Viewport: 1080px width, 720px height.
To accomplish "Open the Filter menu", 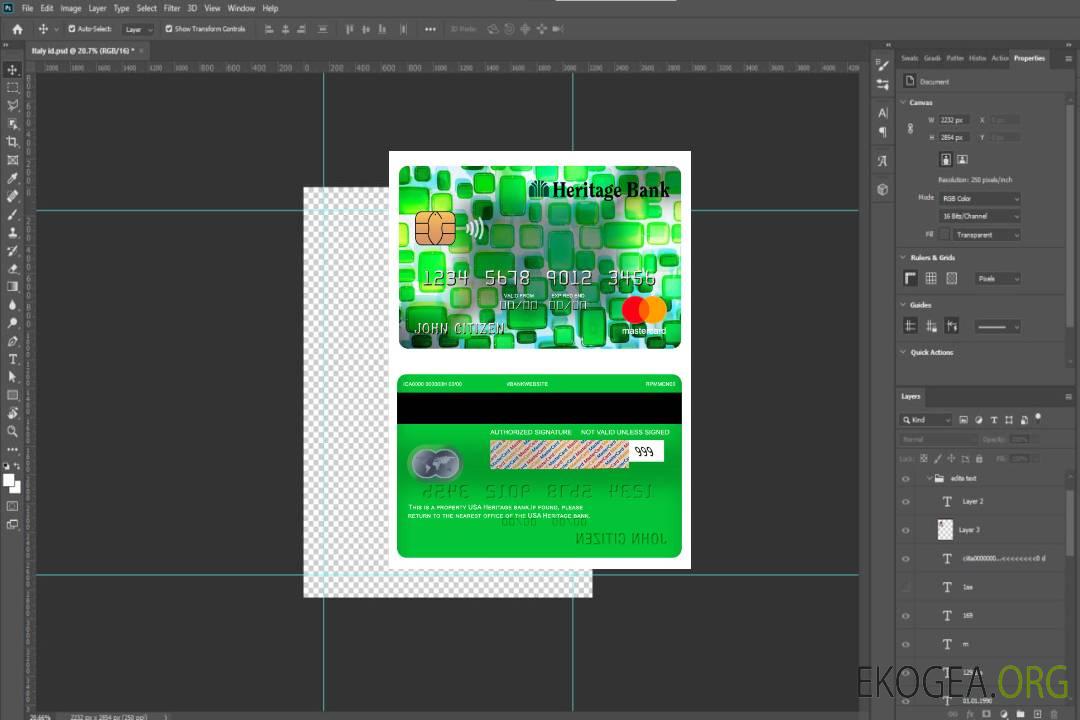I will point(172,8).
